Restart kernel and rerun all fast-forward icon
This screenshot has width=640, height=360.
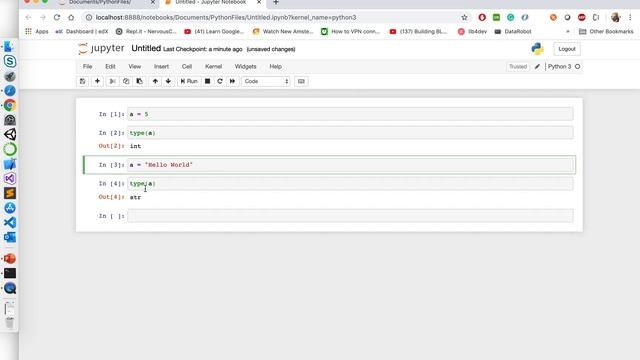click(232, 81)
